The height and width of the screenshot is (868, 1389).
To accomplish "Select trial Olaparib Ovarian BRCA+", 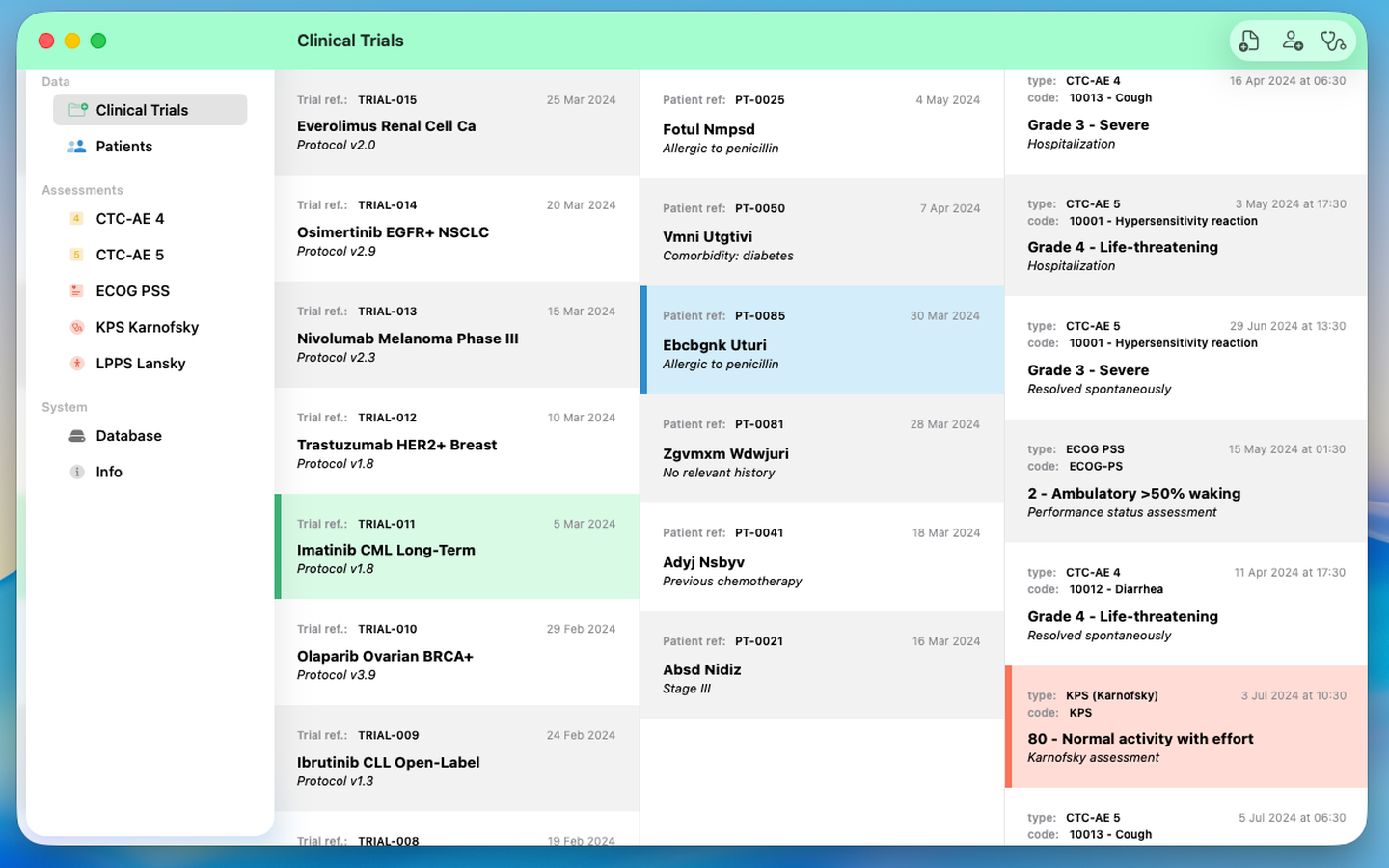I will click(456, 652).
